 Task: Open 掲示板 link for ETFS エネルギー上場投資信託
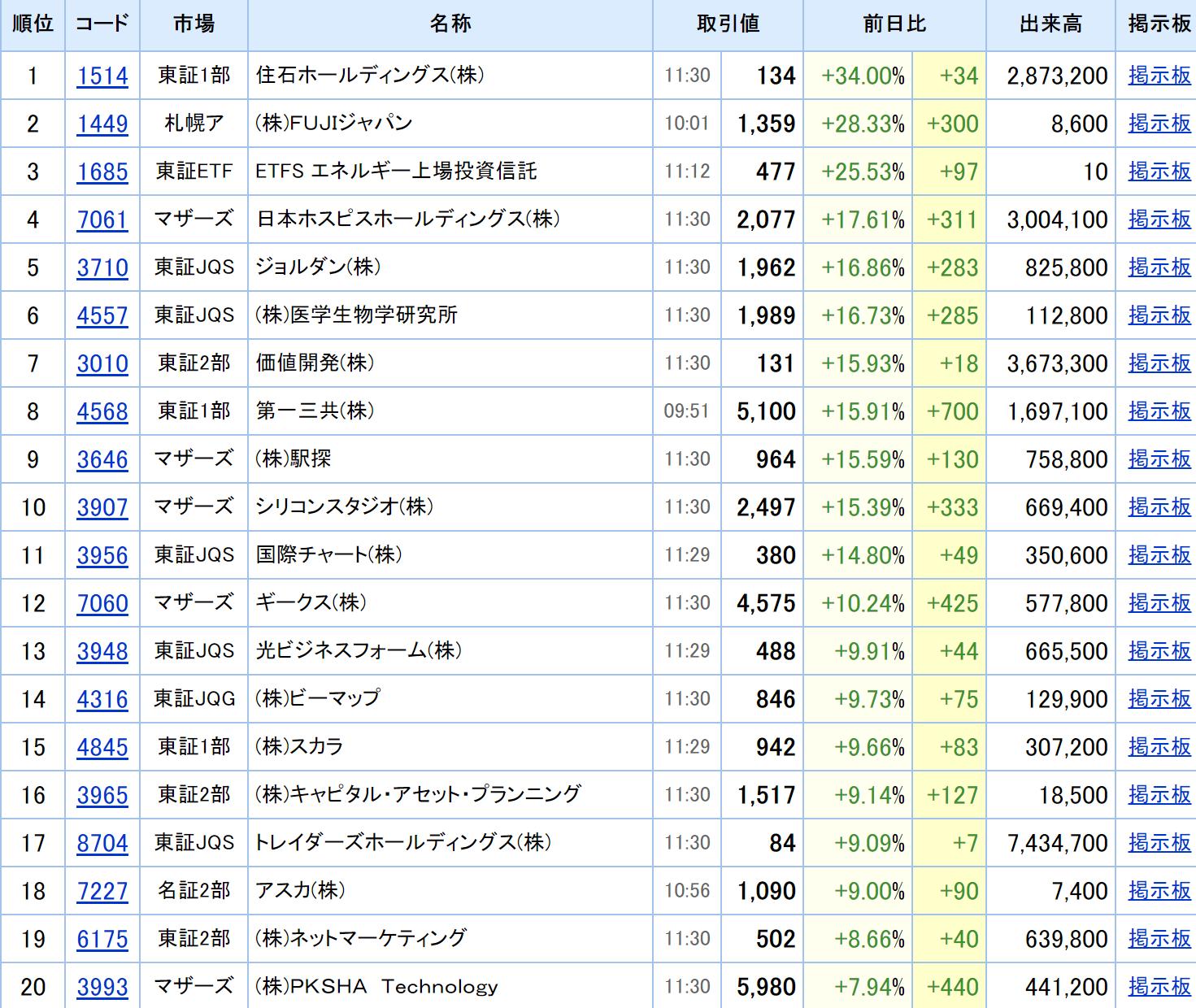1159,172
